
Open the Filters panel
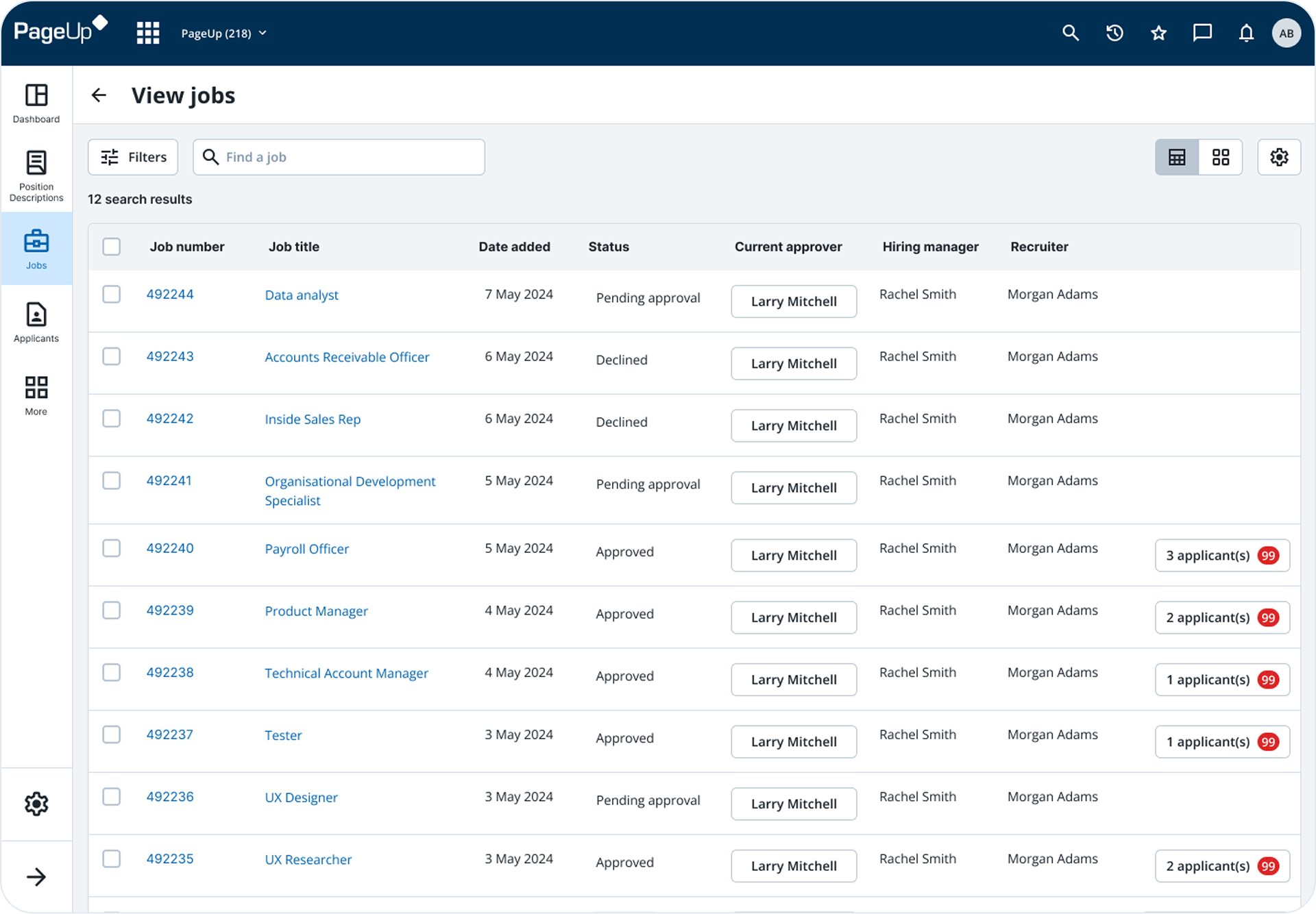(132, 157)
